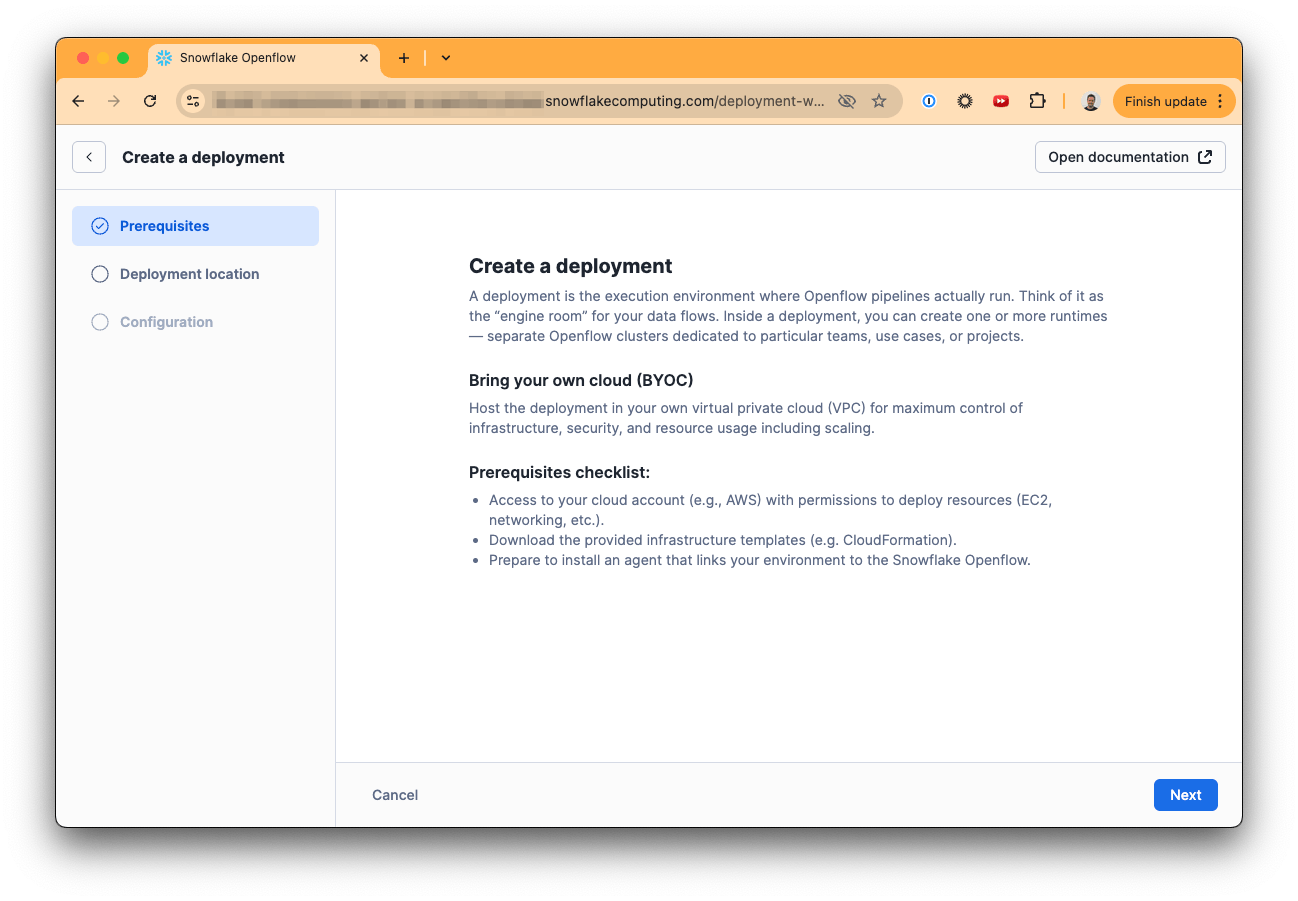Click the bullet about CloudFormation templates
This screenshot has height=901, width=1298.
pyautogui.click(x=723, y=540)
